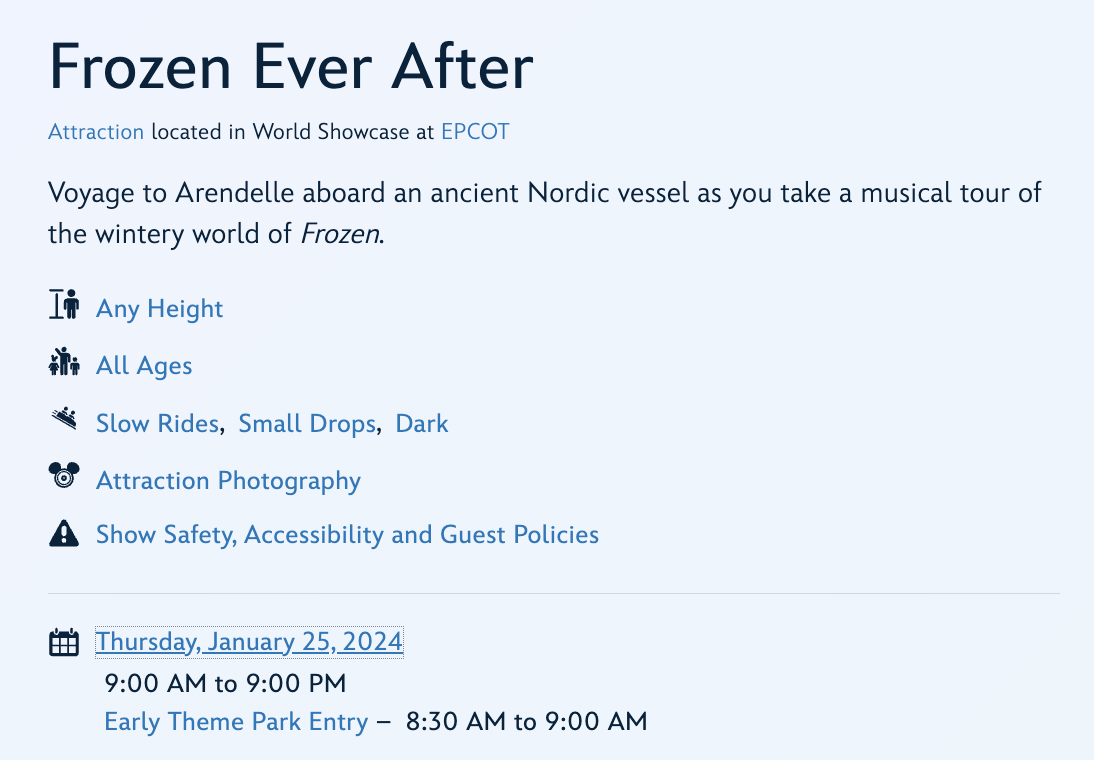Go to the EPCOT park link

tap(475, 132)
